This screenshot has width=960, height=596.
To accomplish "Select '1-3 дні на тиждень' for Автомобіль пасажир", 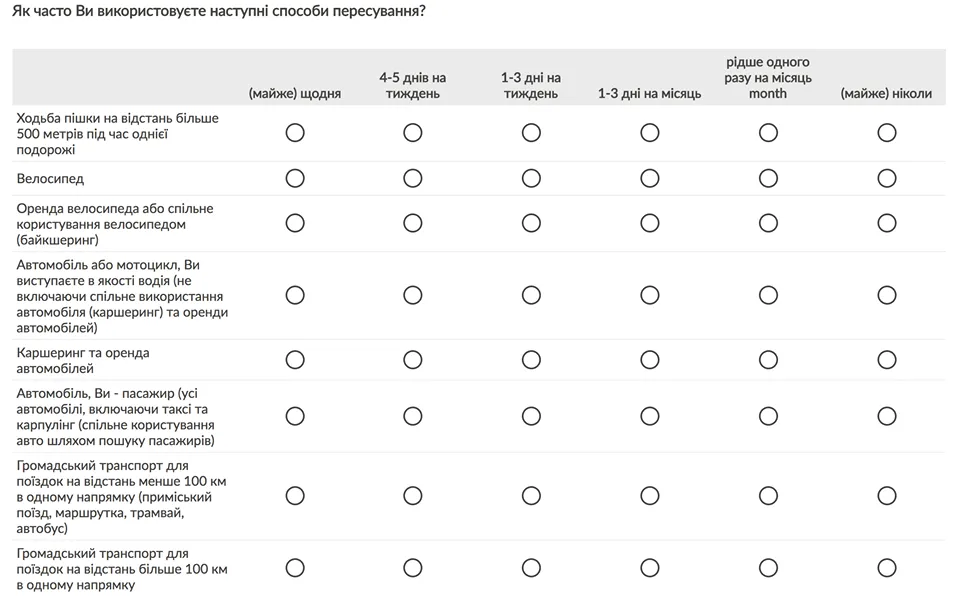I will (x=531, y=416).
